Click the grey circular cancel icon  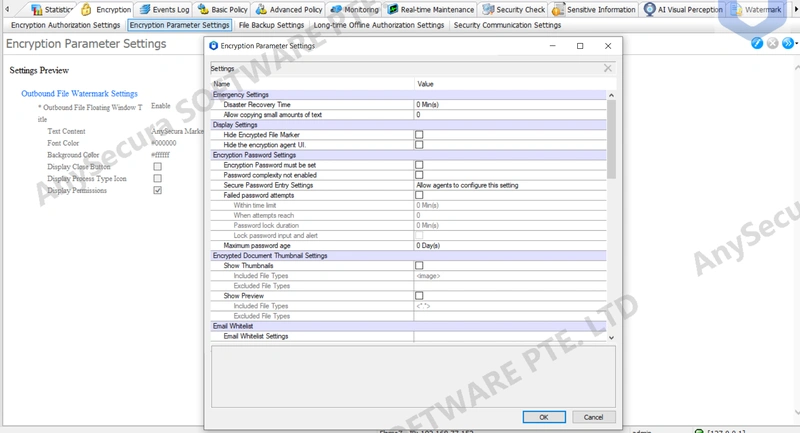click(772, 43)
